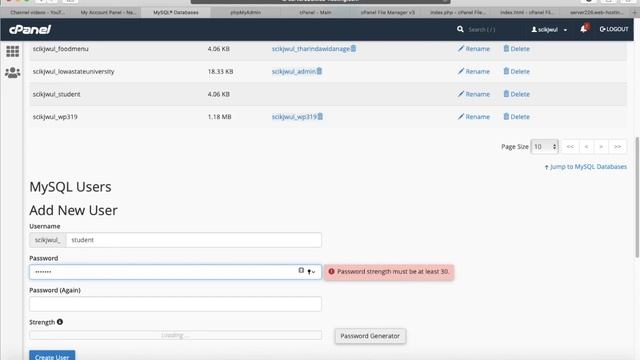This screenshot has width=640, height=360.
Task: Click Strength info icon
Action: pos(60,322)
